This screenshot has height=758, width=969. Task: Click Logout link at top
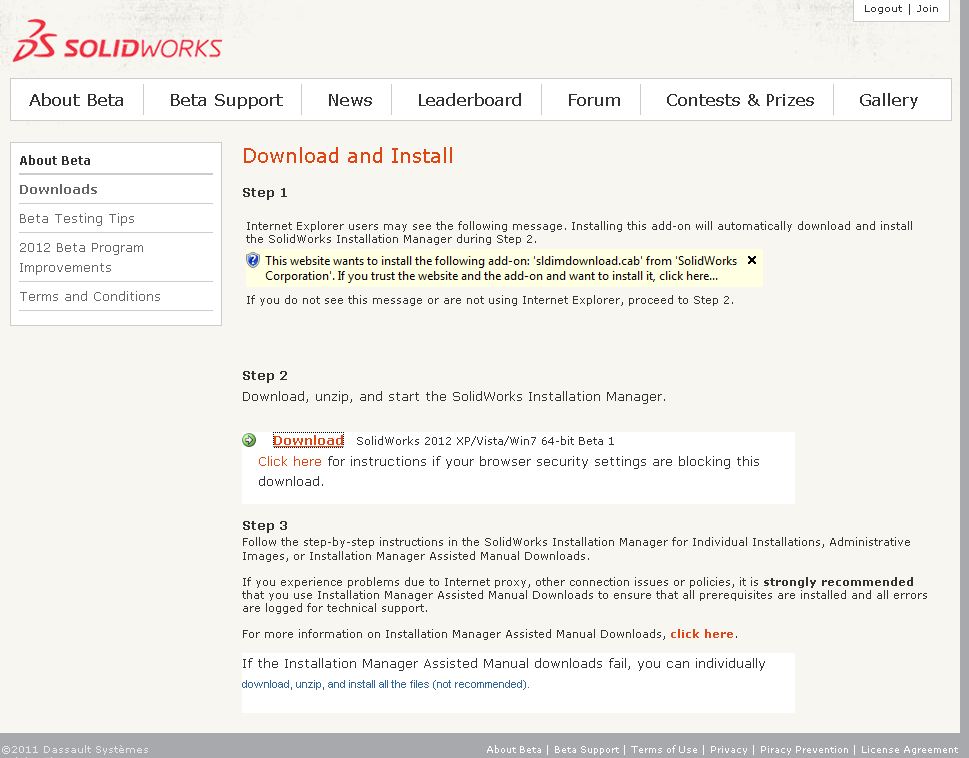tap(882, 9)
